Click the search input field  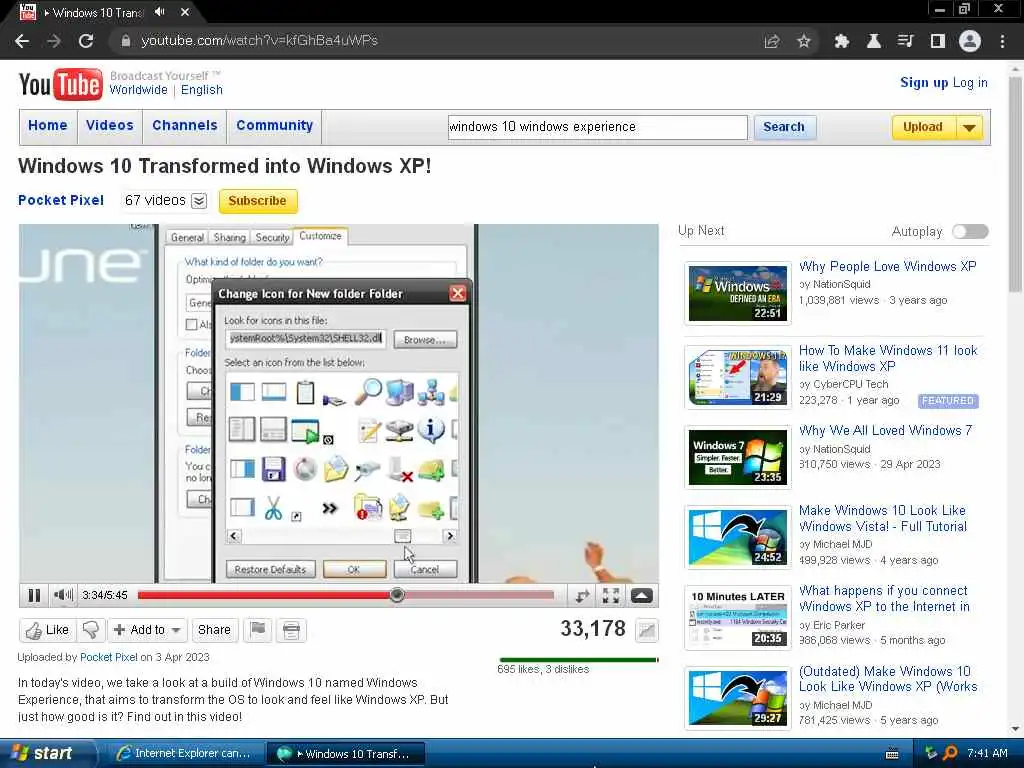point(598,127)
